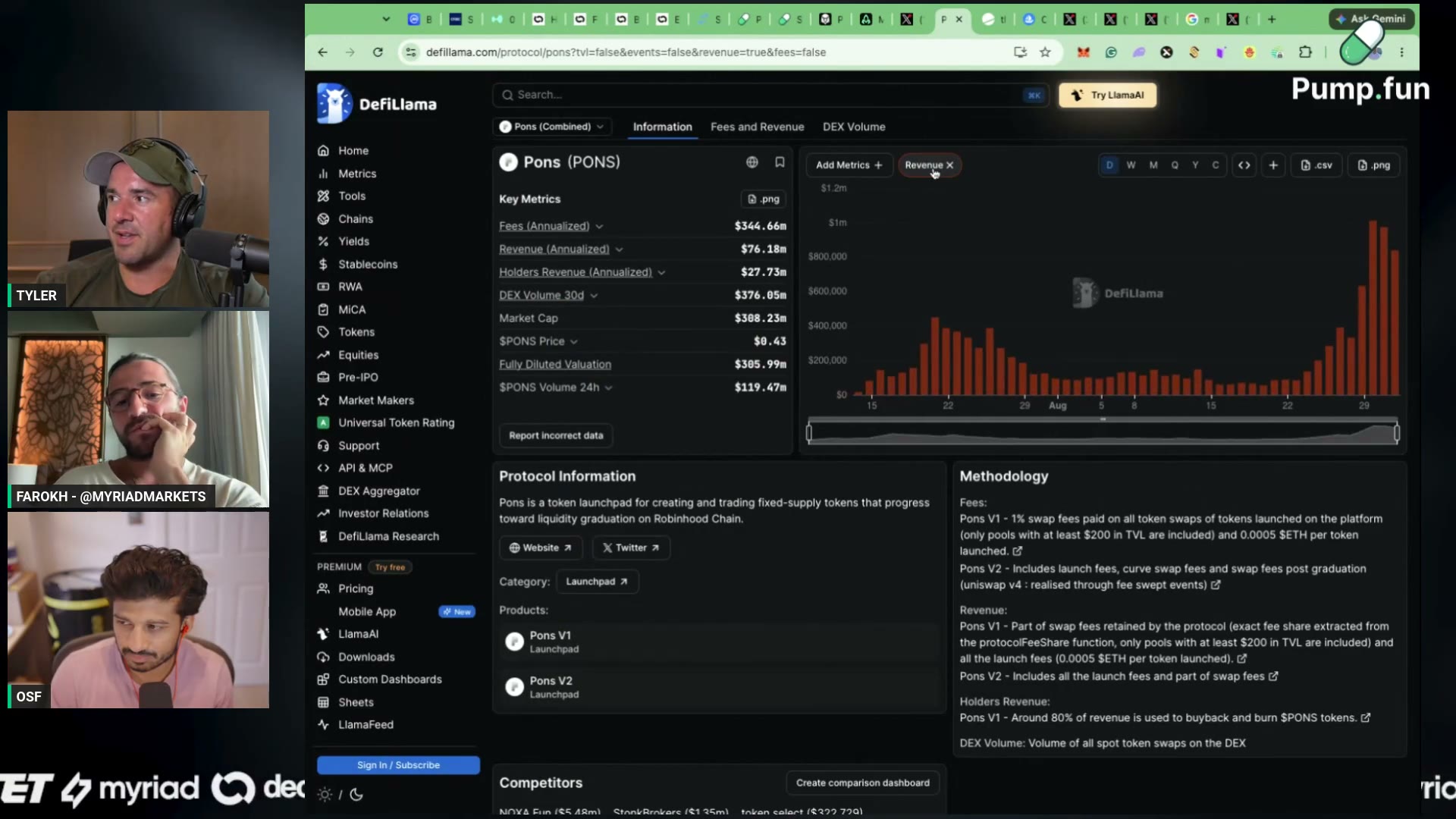1456x819 pixels.
Task: Open the browser extensions puzzle icon
Action: (1305, 52)
